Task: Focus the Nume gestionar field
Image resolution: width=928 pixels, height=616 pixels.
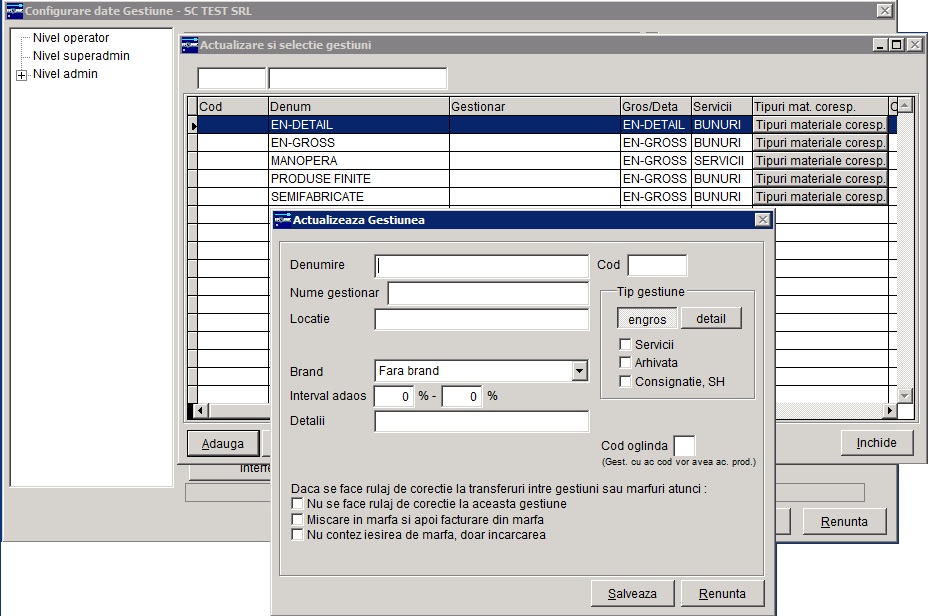Action: pos(488,293)
